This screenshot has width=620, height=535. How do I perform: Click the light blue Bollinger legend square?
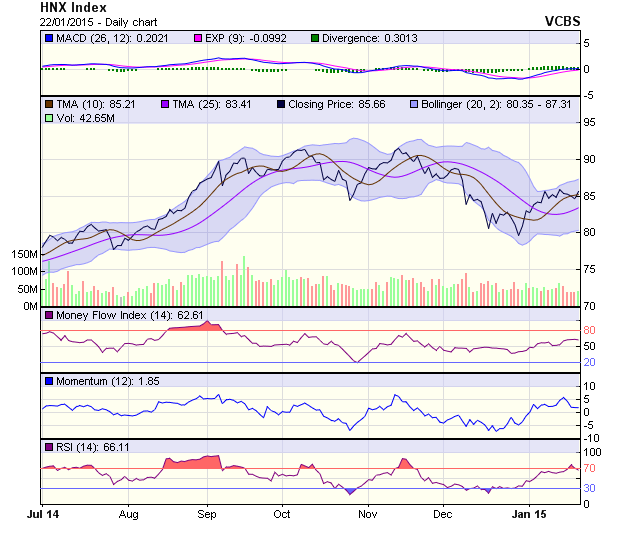tap(412, 104)
